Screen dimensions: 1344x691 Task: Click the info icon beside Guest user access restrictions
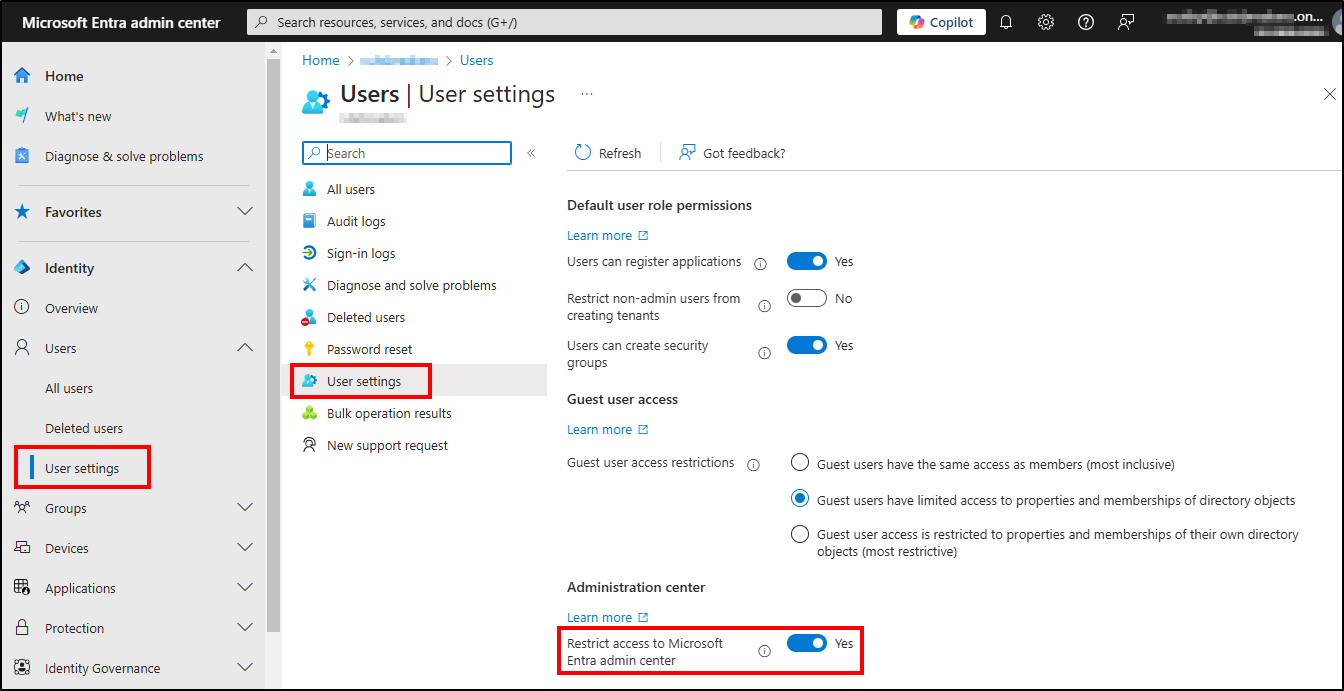[x=753, y=463]
